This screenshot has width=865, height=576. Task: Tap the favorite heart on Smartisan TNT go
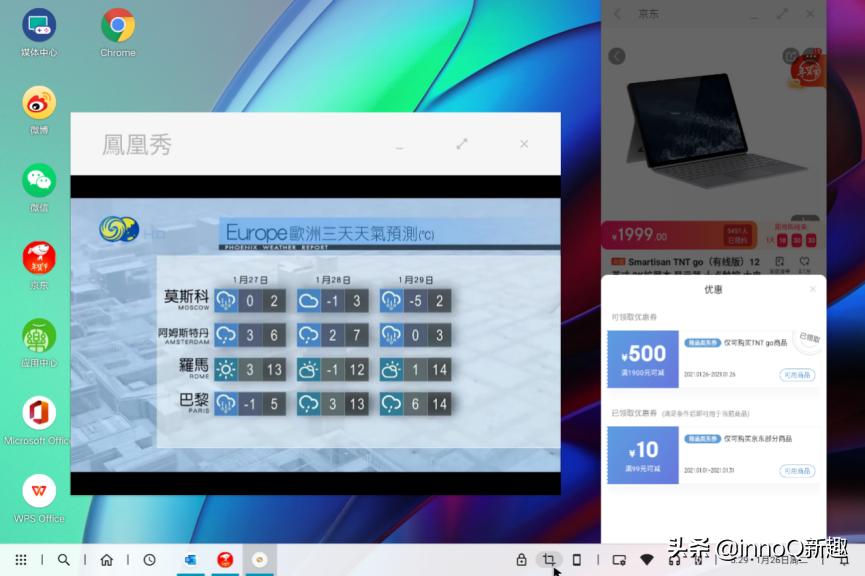804,260
